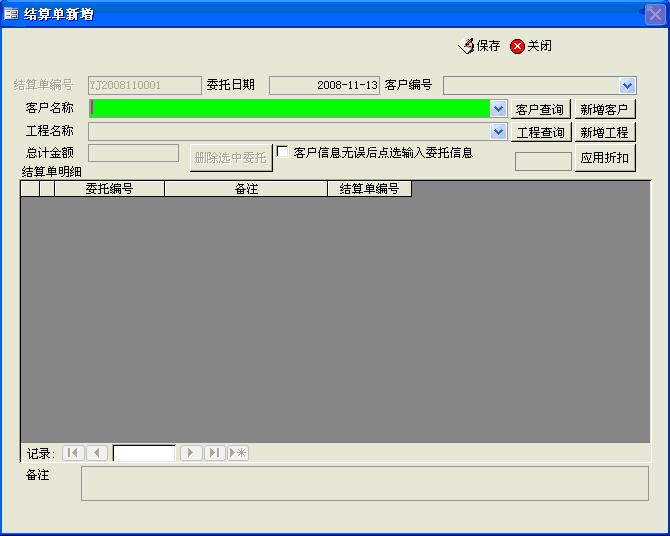Click the form icon in title bar
Image resolution: width=670 pixels, height=536 pixels.
11,14
